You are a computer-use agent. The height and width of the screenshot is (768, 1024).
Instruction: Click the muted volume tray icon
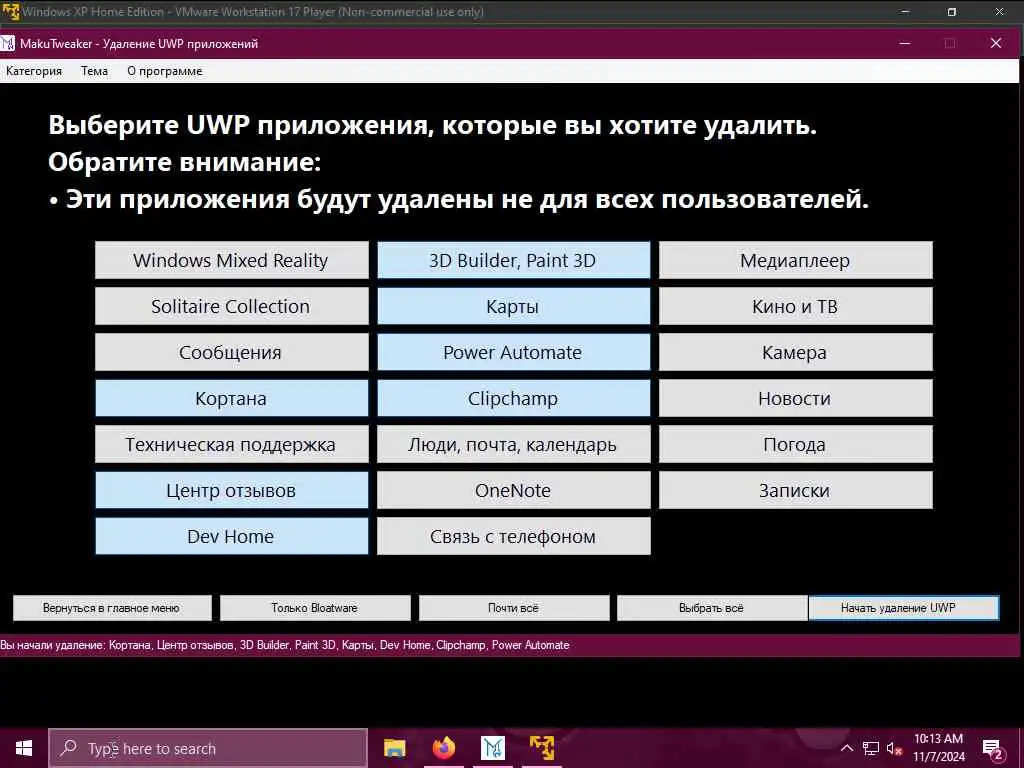894,749
